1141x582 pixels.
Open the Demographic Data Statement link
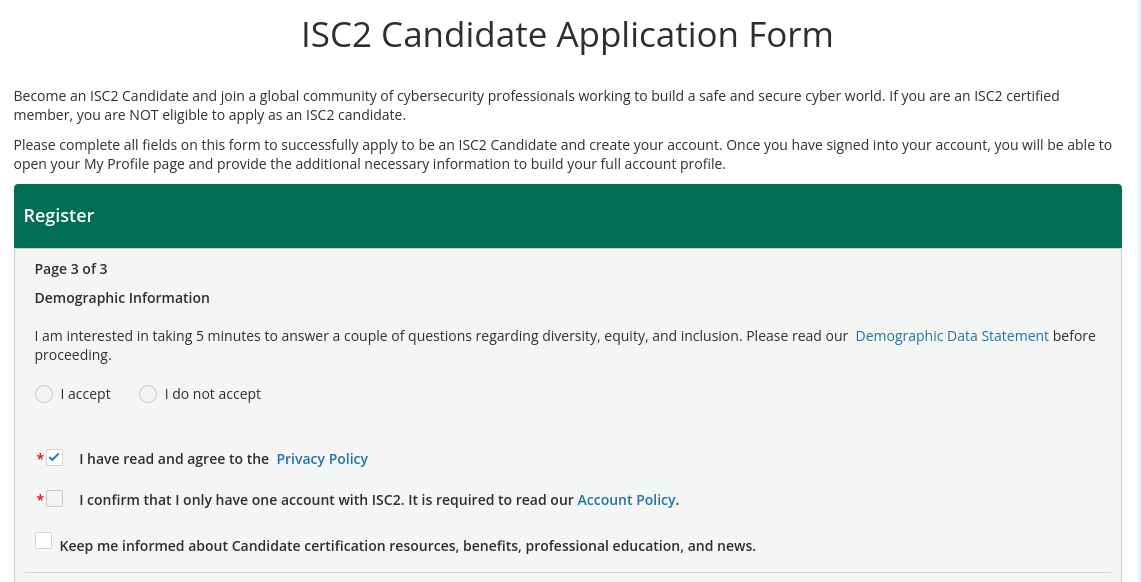pyautogui.click(x=951, y=335)
